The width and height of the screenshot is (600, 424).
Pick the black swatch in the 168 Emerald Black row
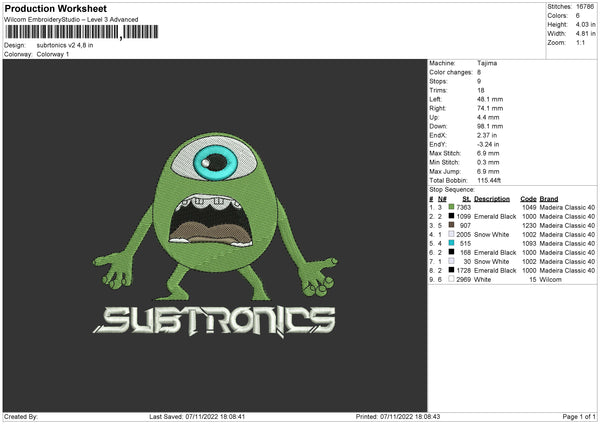click(451, 252)
